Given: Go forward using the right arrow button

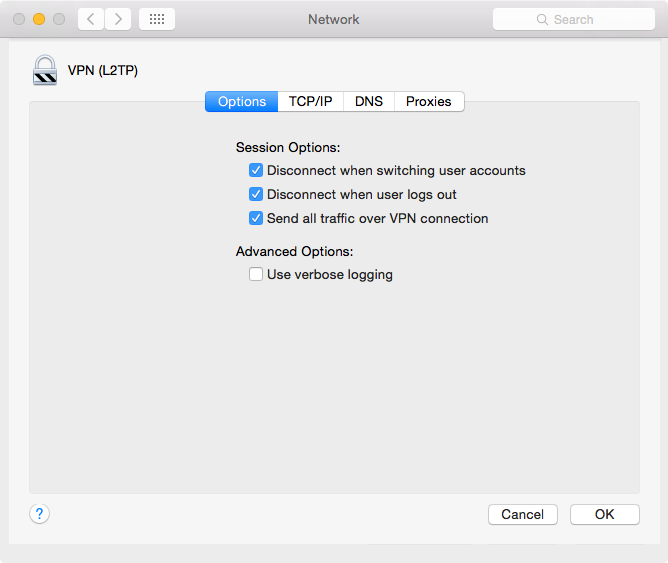Looking at the screenshot, I should click(x=118, y=19).
